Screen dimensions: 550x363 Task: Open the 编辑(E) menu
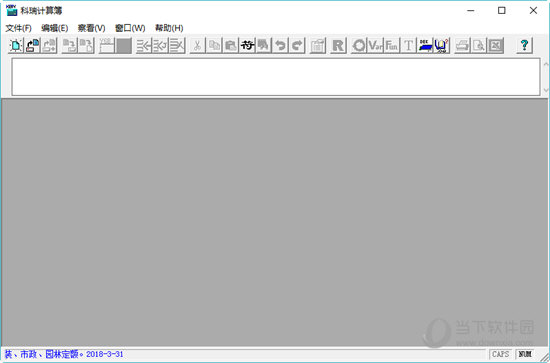(54, 28)
